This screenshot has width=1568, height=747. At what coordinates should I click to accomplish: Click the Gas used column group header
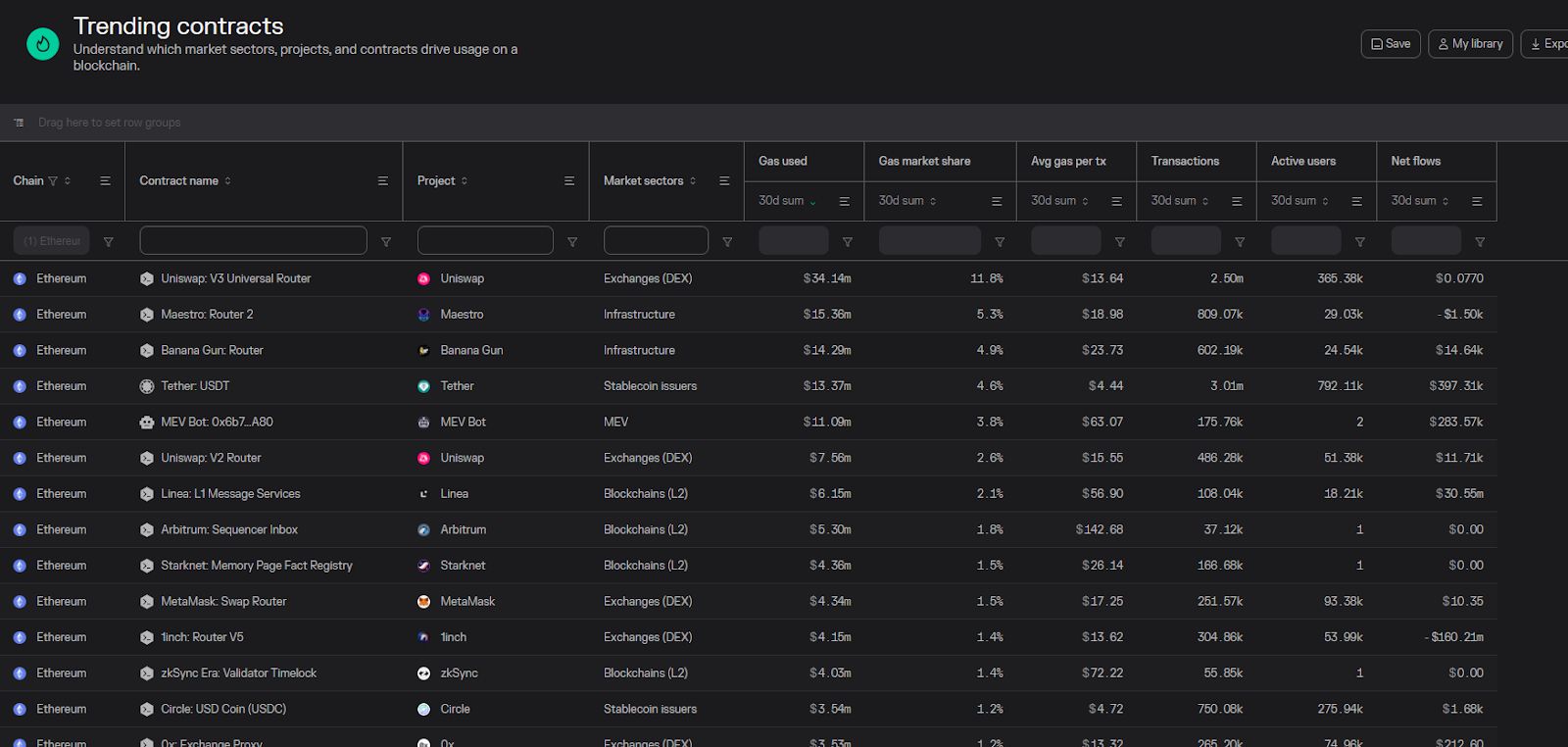point(783,162)
